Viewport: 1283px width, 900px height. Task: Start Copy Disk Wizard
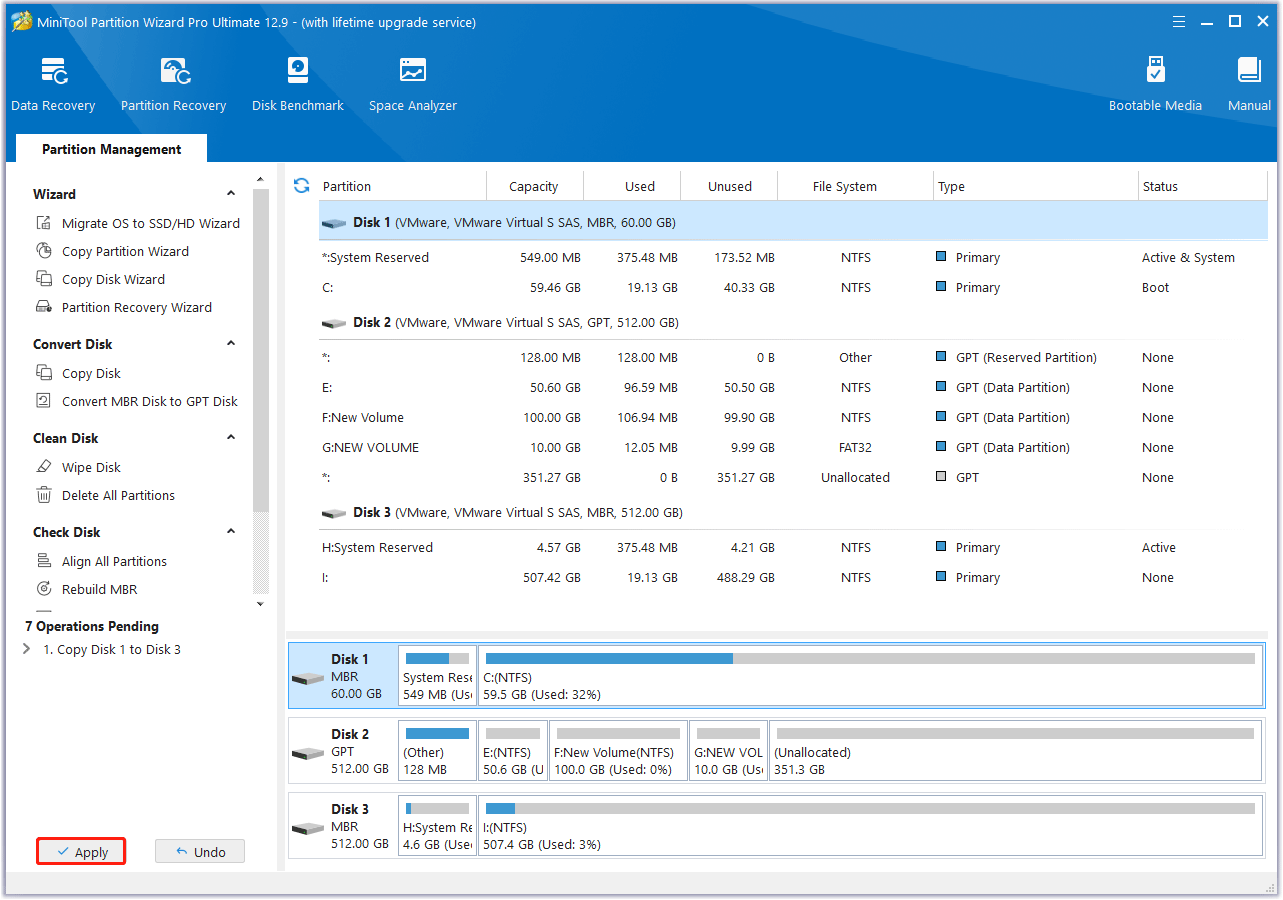(x=101, y=279)
